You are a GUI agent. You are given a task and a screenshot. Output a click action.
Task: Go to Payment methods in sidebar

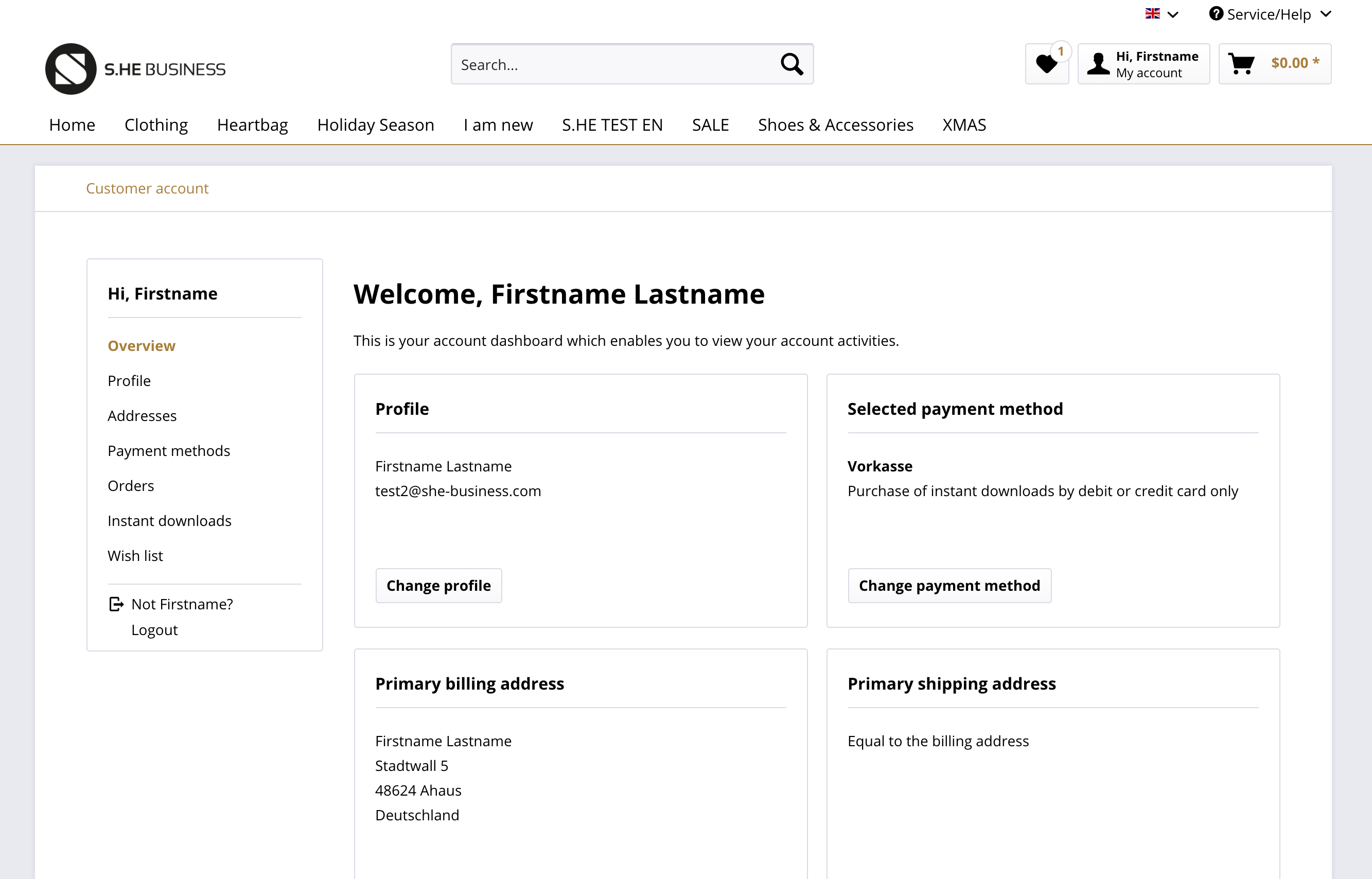(x=169, y=451)
